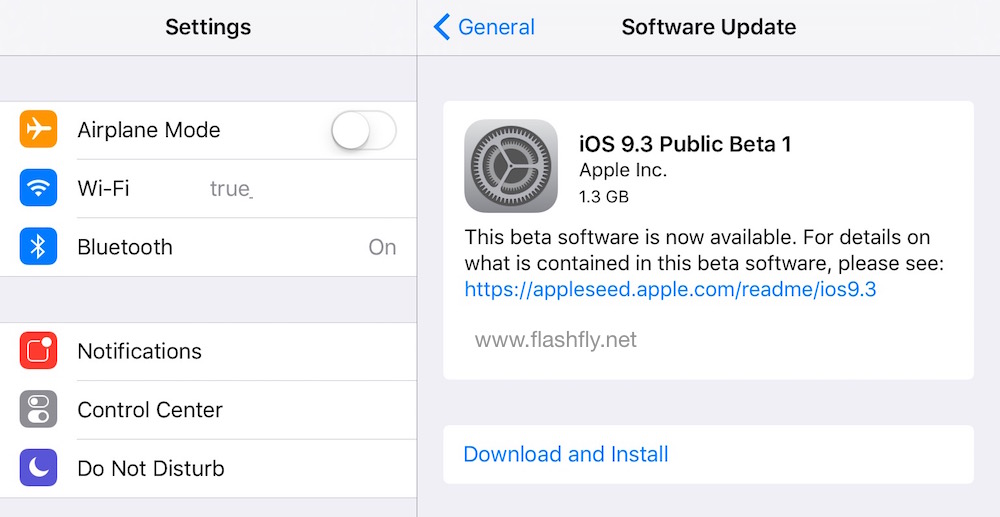Tap the Wi-Fi network name "true"
1000x517 pixels.
tap(230, 188)
